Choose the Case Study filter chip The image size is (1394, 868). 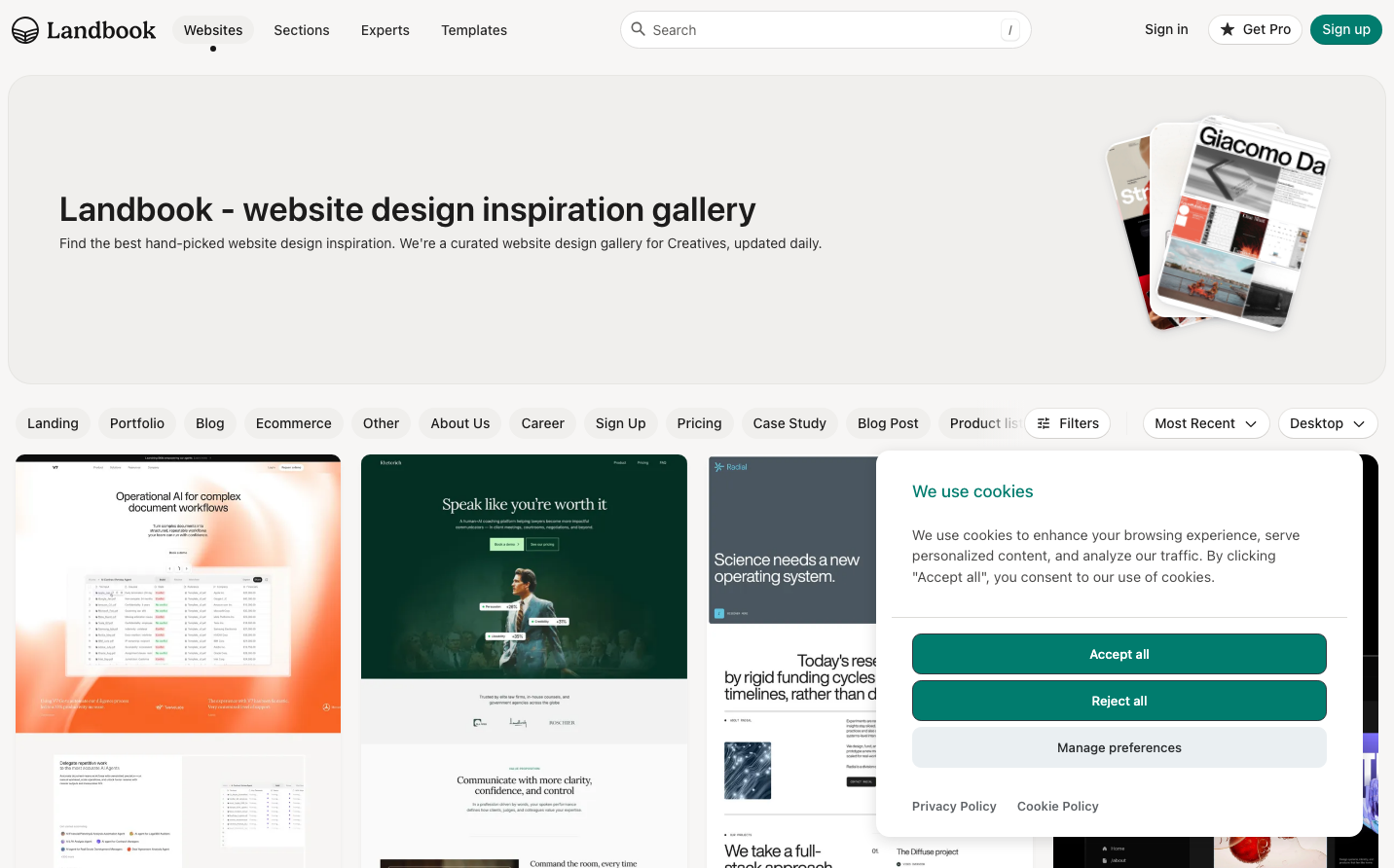coord(789,423)
